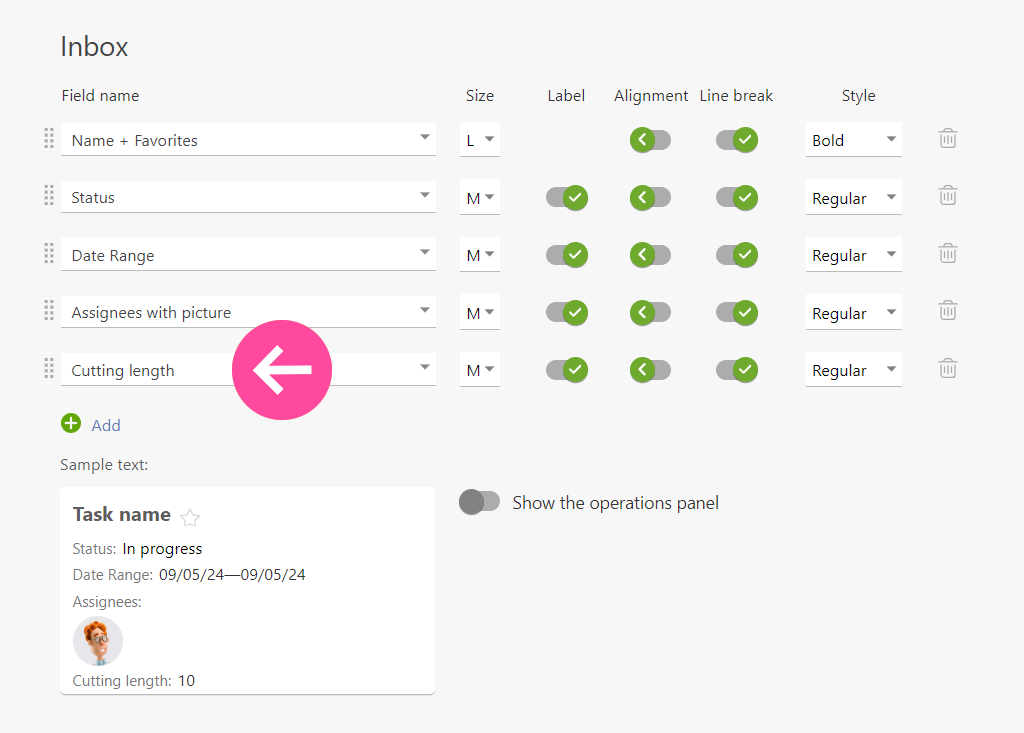The width and height of the screenshot is (1024, 733).
Task: Star the Task name in sample card
Action: [x=190, y=518]
